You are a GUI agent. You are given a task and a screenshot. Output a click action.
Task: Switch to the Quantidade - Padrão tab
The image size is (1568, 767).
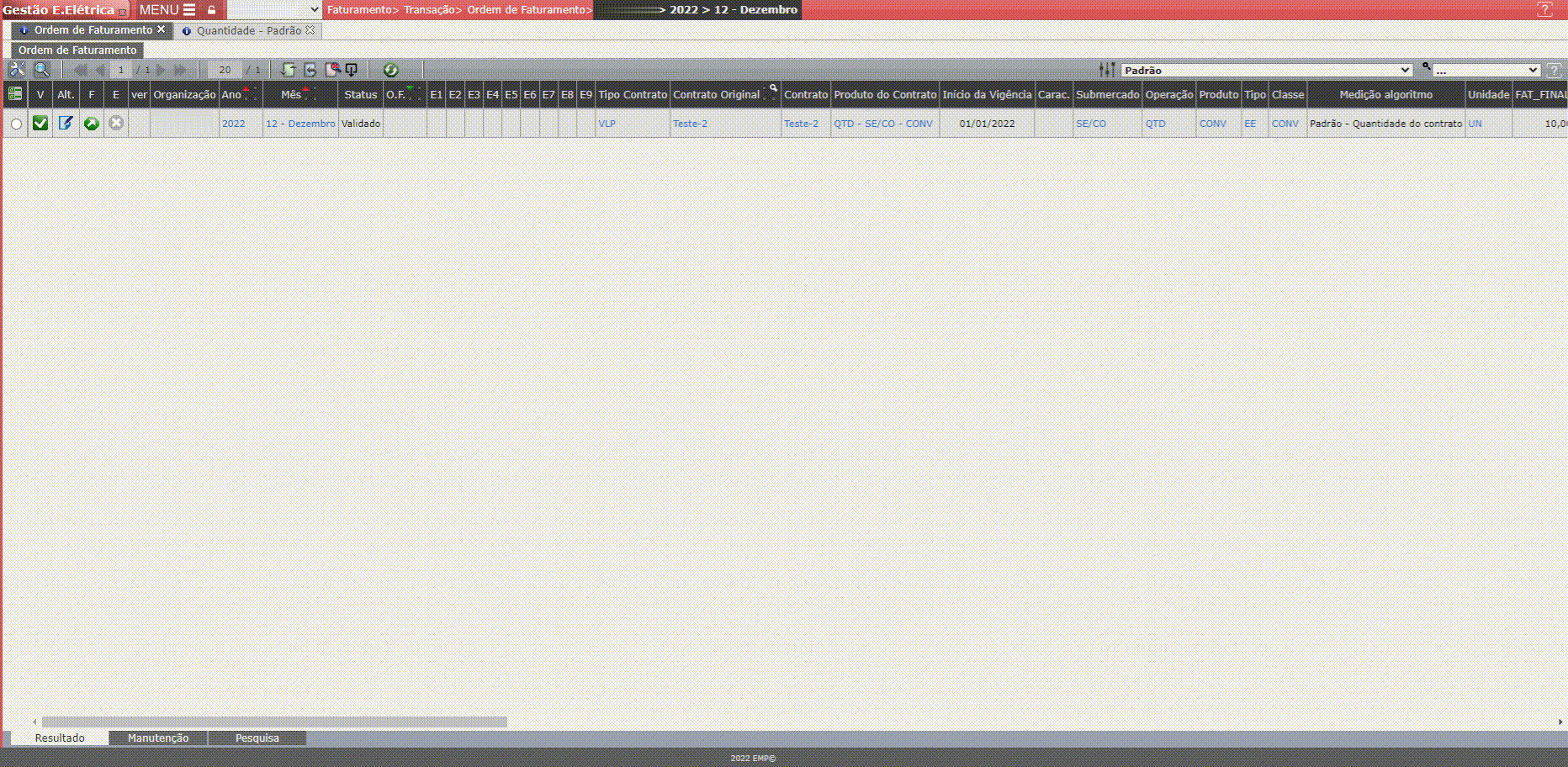coord(249,30)
